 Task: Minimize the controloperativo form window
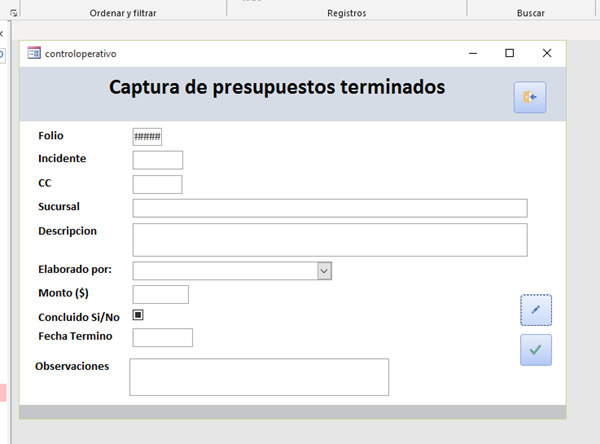point(472,53)
